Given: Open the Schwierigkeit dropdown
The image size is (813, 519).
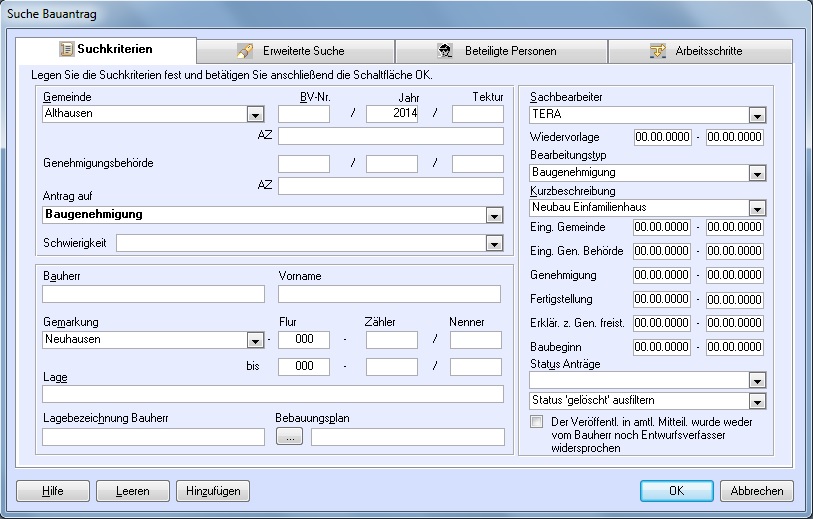Looking at the screenshot, I should point(494,243).
